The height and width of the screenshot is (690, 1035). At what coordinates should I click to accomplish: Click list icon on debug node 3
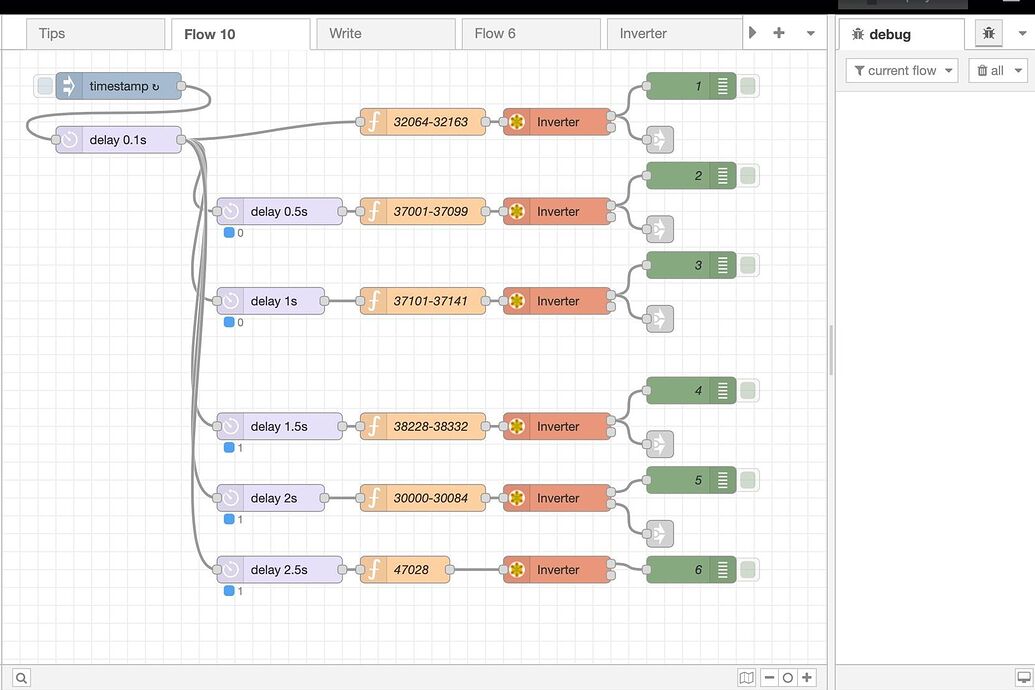(x=723, y=265)
